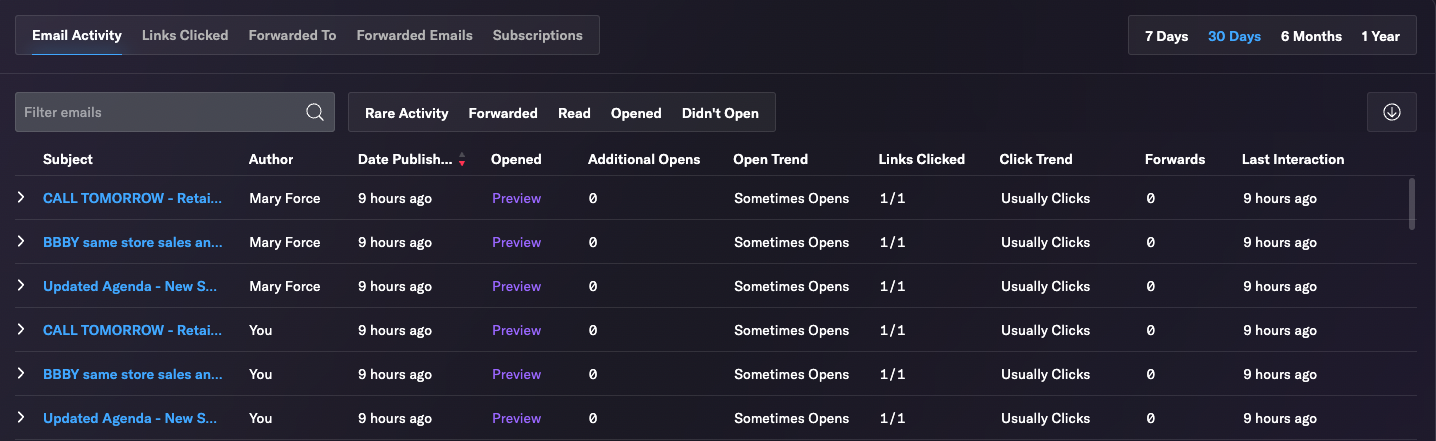This screenshot has height=441, width=1436.
Task: Open the Subscriptions tab
Action: [537, 35]
